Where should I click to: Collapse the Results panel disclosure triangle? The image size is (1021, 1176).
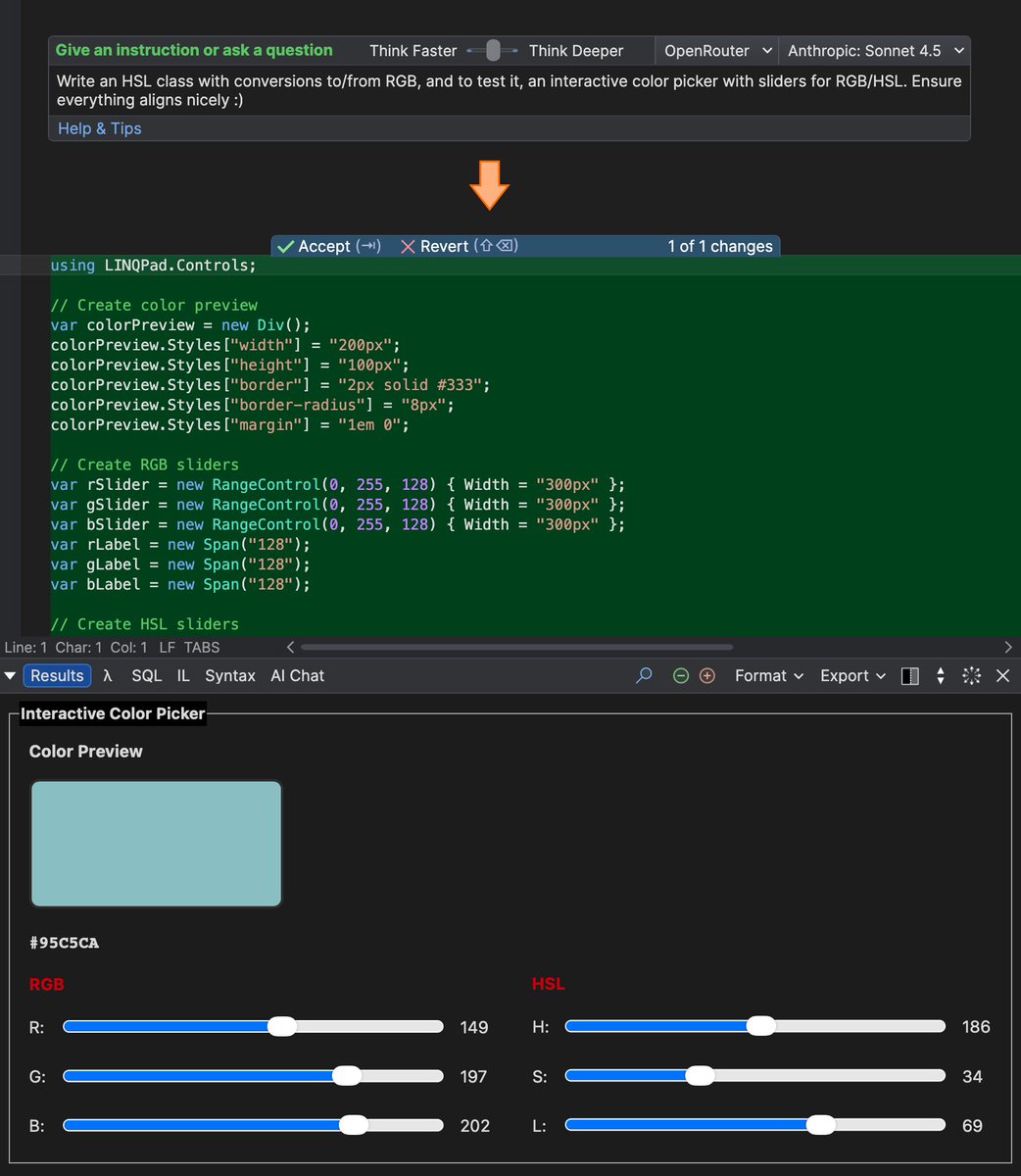click(10, 675)
